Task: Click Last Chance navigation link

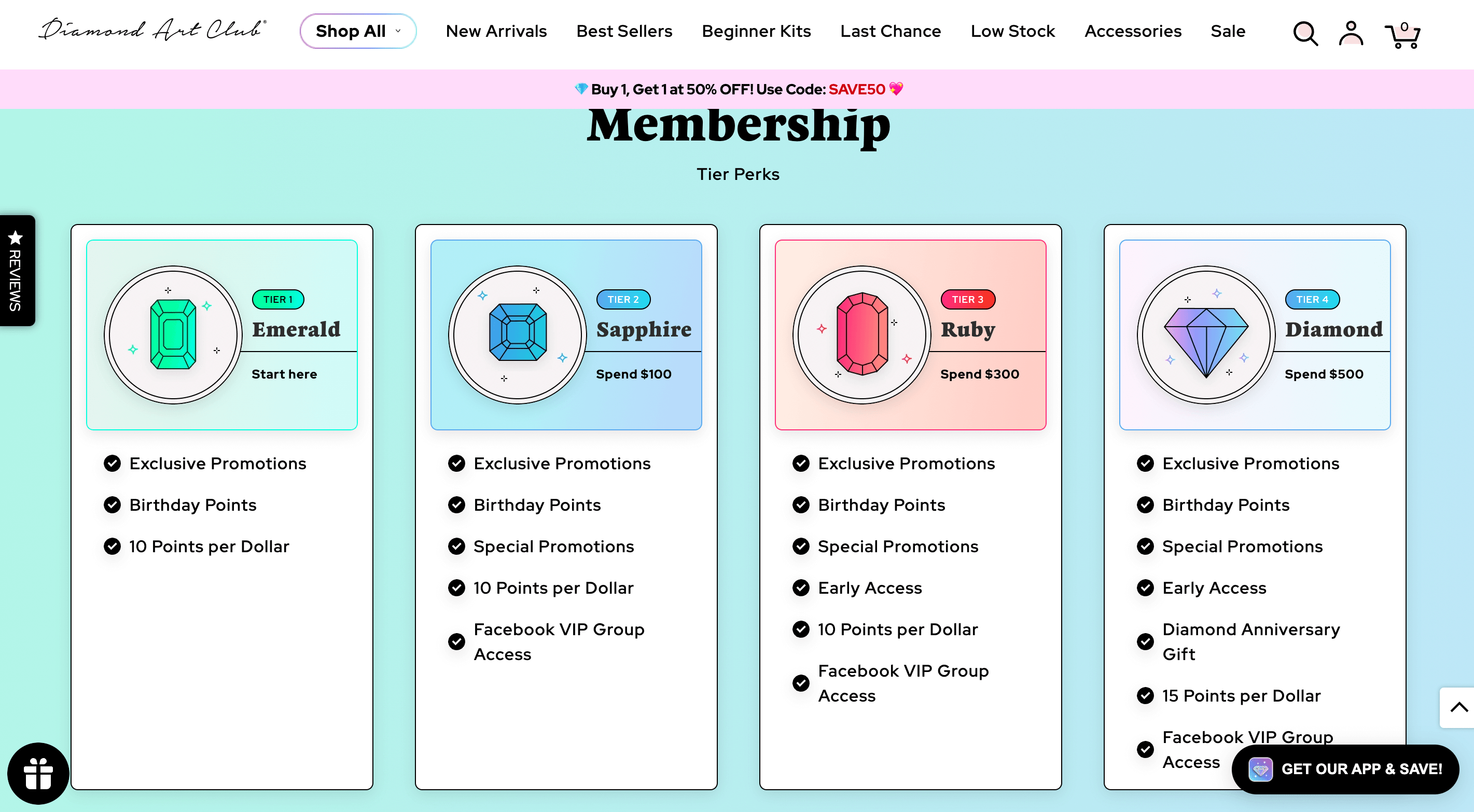Action: pos(890,30)
